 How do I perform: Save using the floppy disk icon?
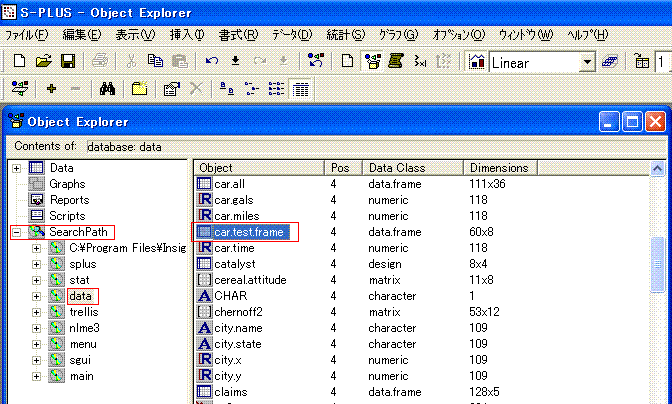click(x=68, y=61)
